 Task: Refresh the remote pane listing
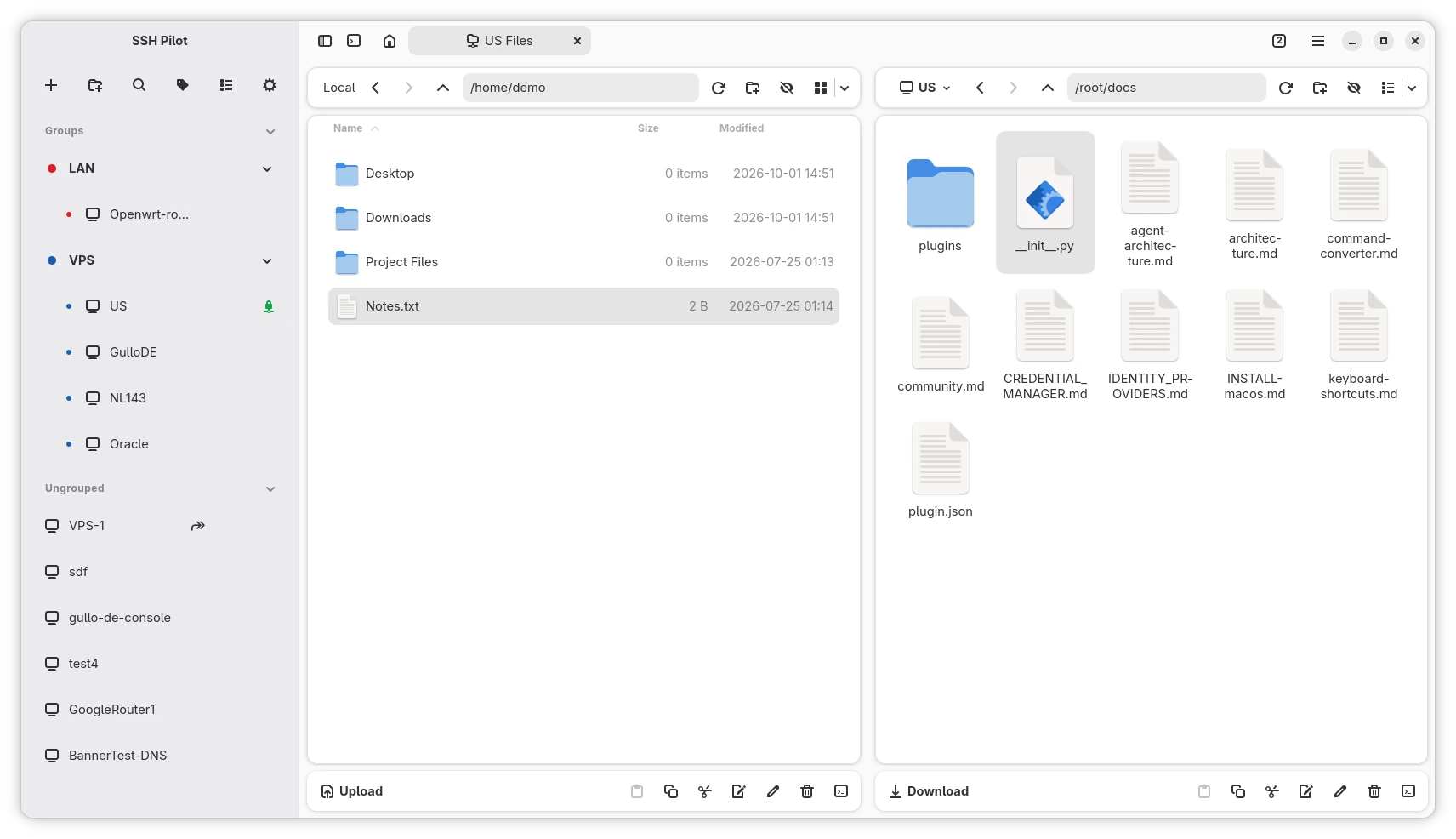1286,88
